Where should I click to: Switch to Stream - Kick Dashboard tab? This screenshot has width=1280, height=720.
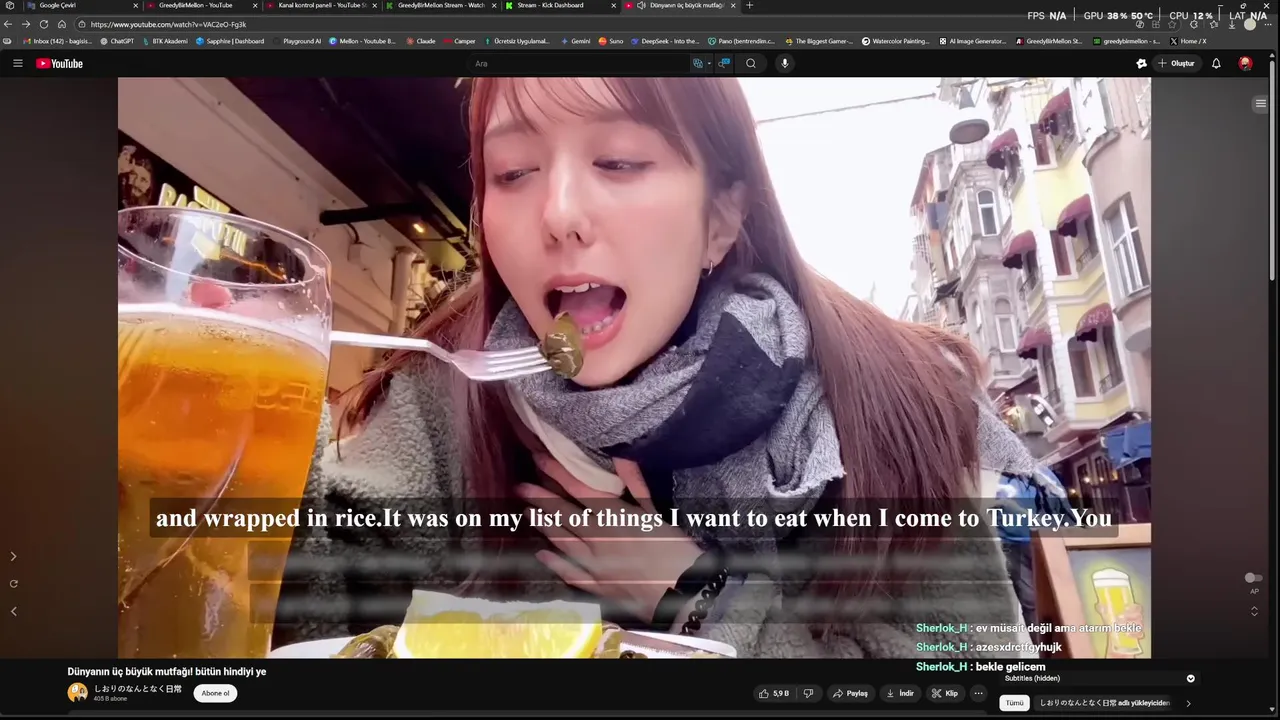pyautogui.click(x=560, y=5)
